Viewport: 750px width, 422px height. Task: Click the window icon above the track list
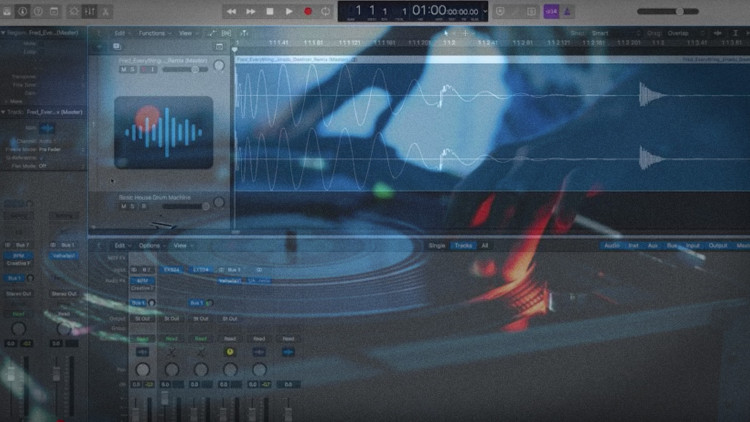click(219, 46)
